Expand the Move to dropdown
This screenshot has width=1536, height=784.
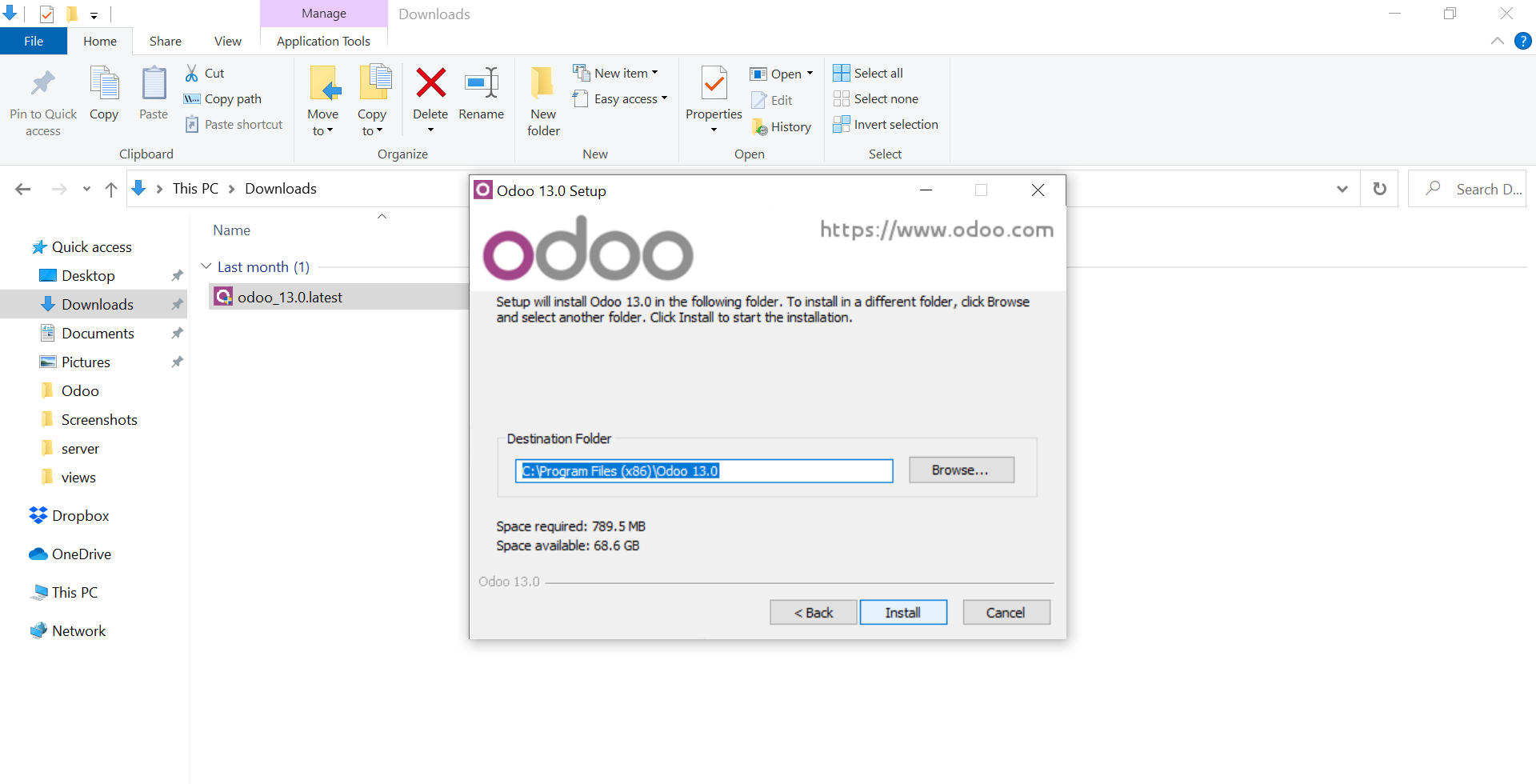322,130
